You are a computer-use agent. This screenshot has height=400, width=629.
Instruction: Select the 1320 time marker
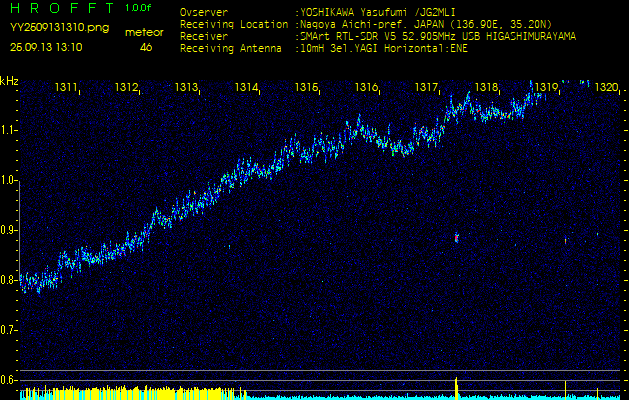click(606, 88)
